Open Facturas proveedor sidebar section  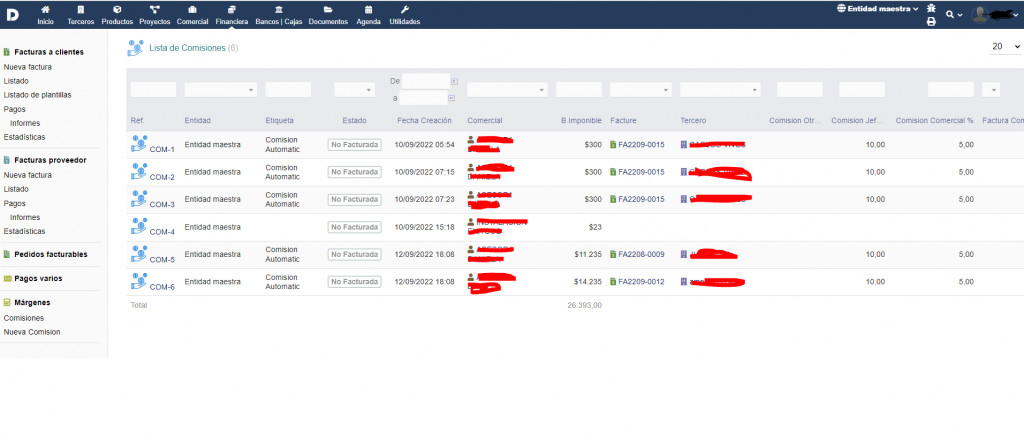(50, 160)
